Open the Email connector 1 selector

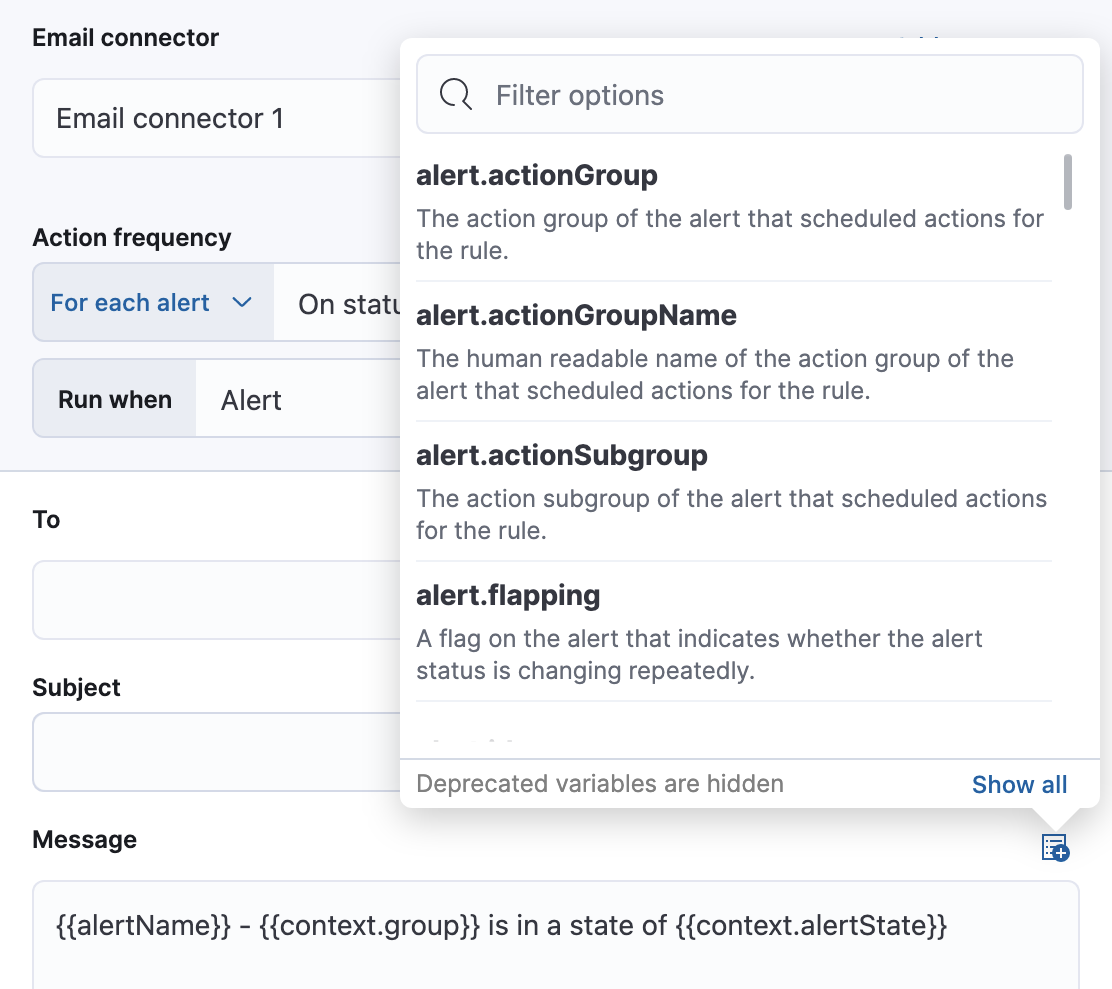[x=215, y=119]
